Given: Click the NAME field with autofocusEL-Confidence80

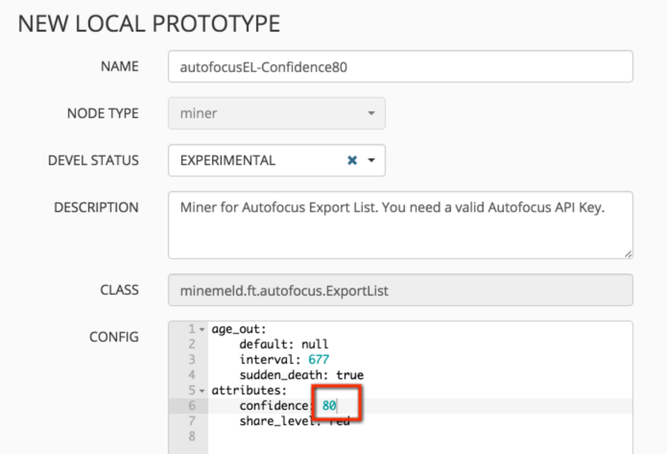Looking at the screenshot, I should [400, 66].
